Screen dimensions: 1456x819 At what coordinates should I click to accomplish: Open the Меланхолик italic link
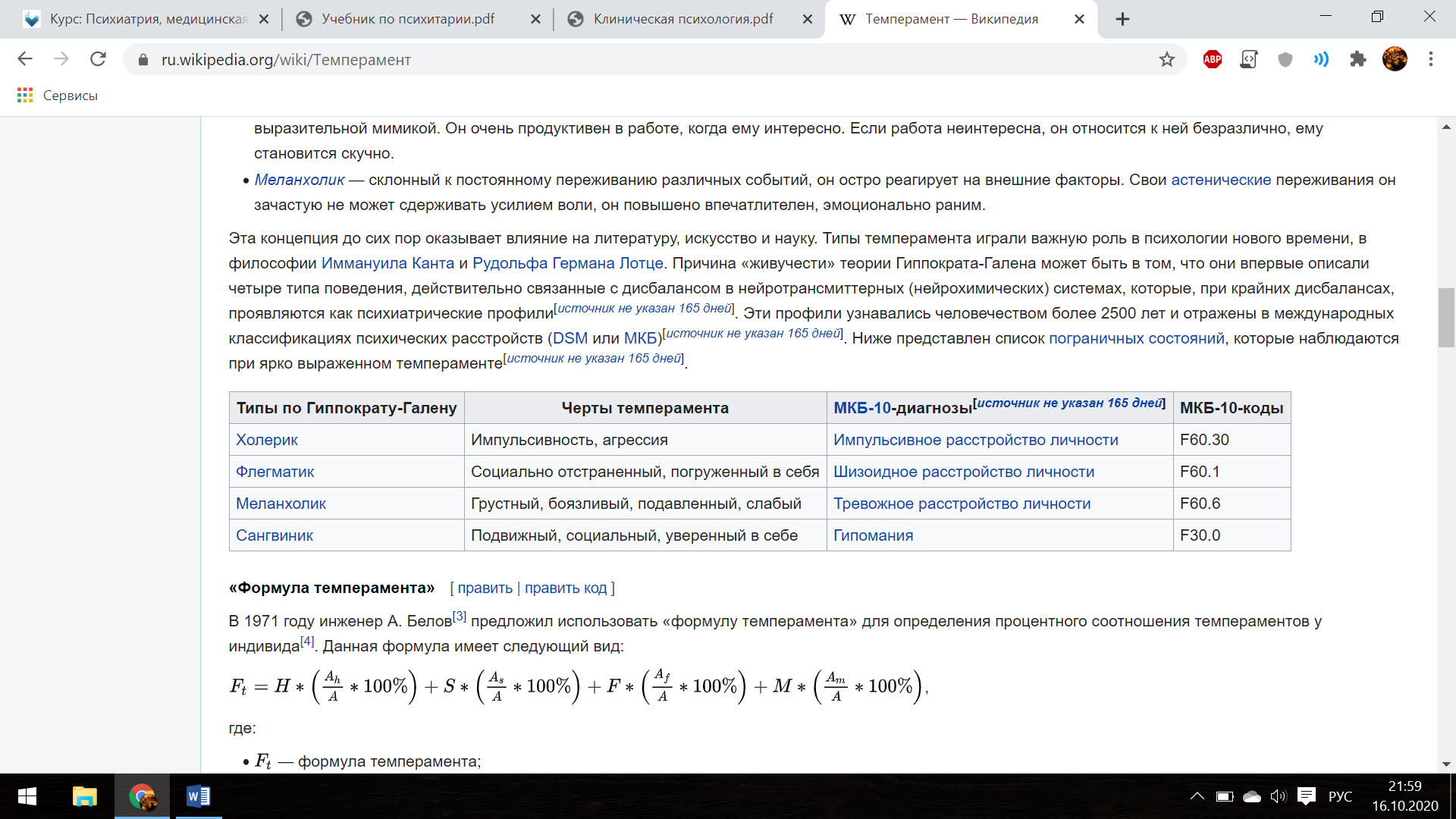(300, 180)
